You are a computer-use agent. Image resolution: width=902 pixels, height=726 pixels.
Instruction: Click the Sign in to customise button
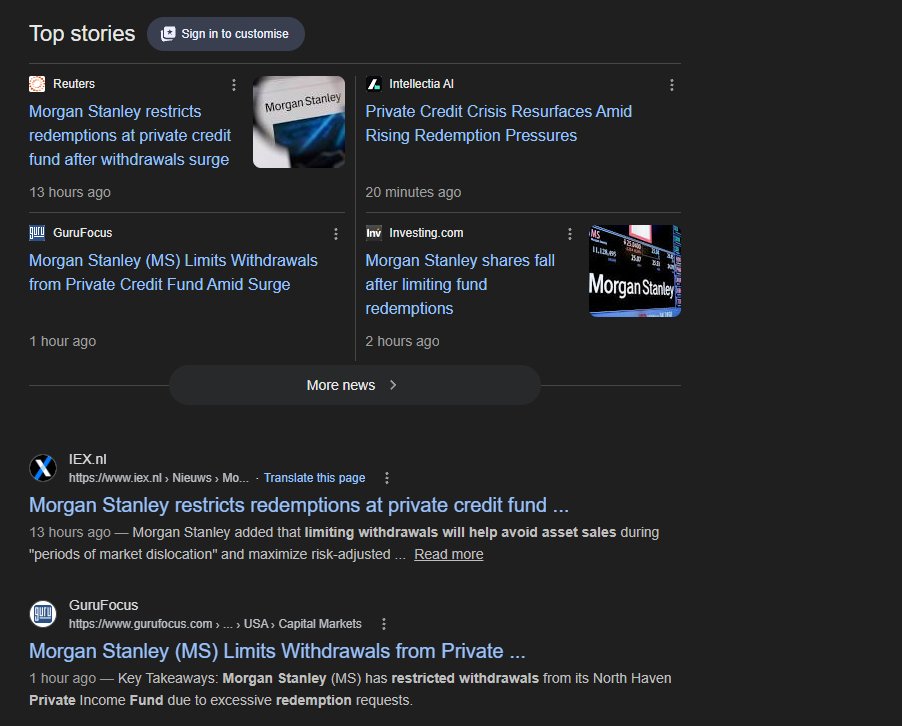[x=226, y=34]
